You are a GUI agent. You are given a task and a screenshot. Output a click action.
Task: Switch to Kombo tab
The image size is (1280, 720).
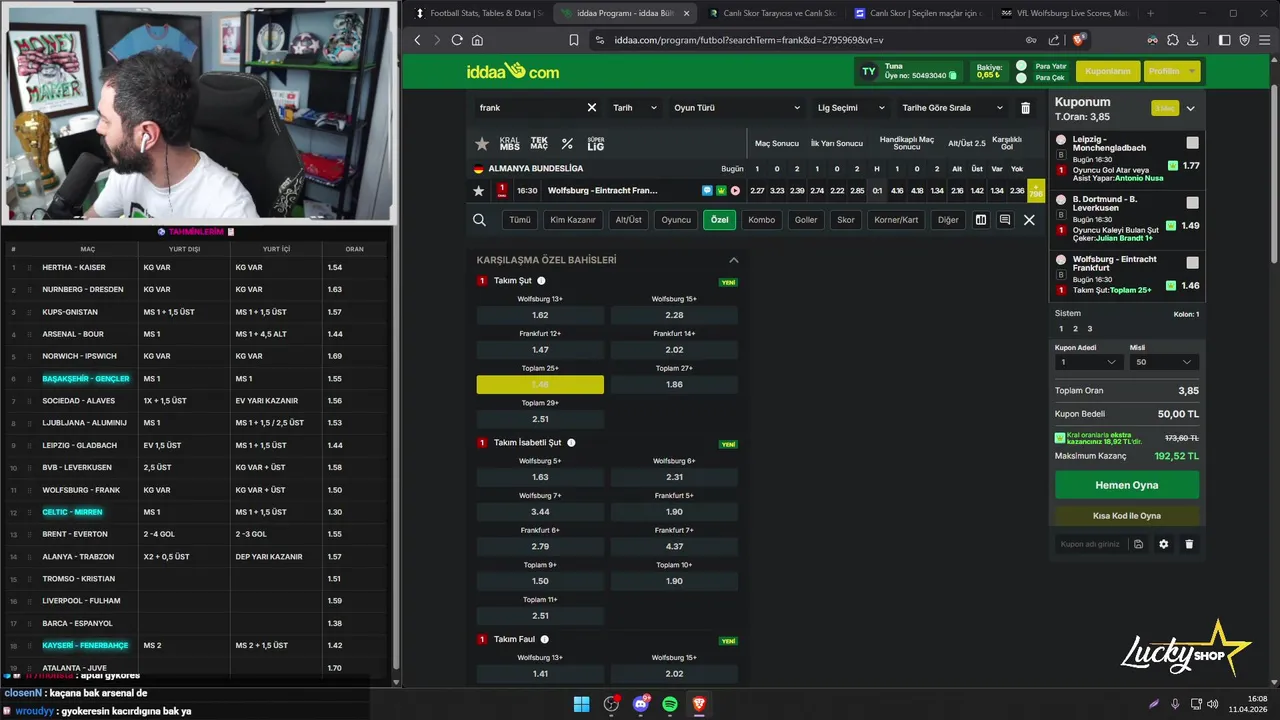pyautogui.click(x=761, y=220)
